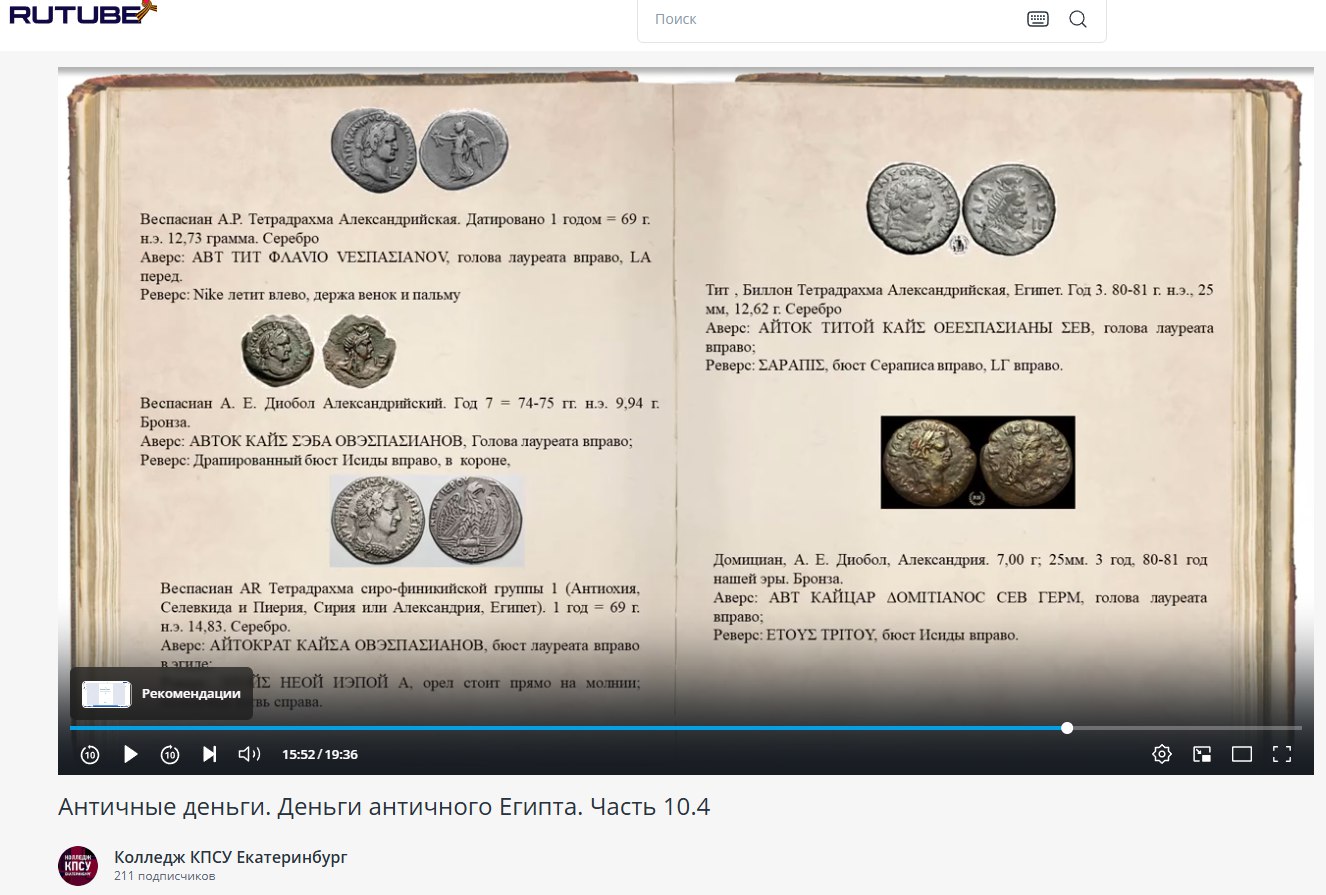This screenshot has height=895, width=1326.
Task: Click the КПСУ channel avatar
Action: [78, 866]
